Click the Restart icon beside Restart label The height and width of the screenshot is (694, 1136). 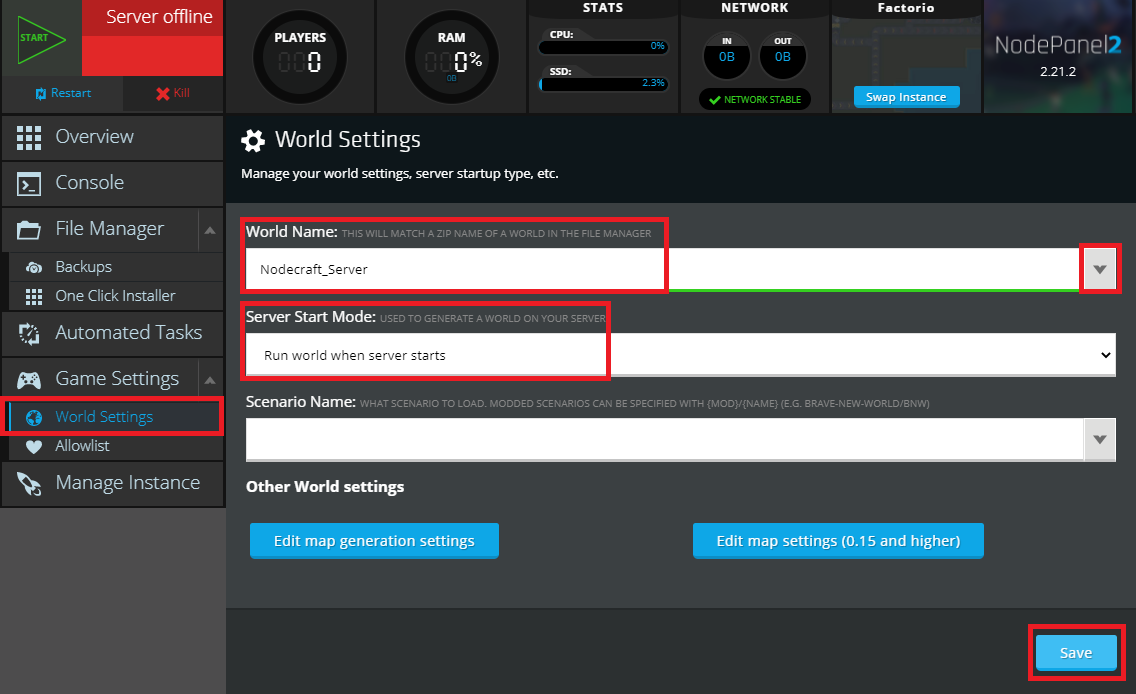click(41, 93)
